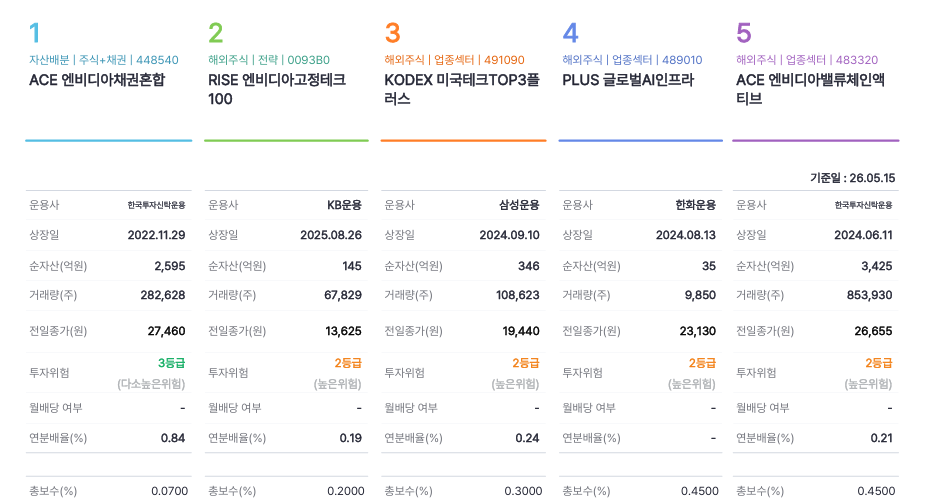This screenshot has height=503, width=928.
Task: Select trading volume 67,829
Action: point(343,295)
